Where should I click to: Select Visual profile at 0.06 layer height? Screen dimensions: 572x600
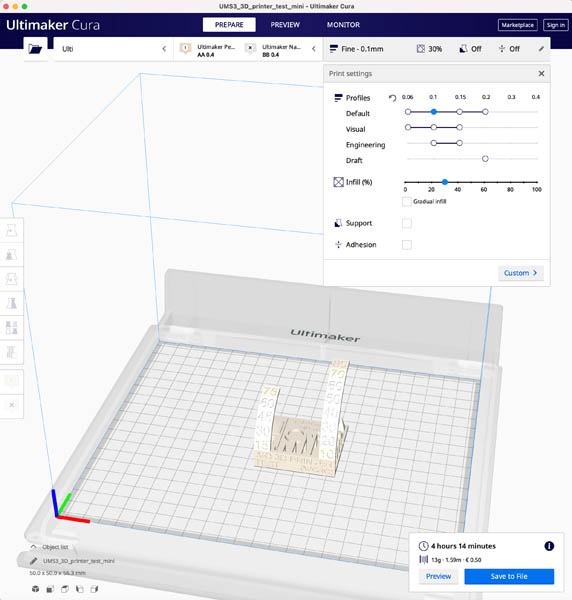pyautogui.click(x=408, y=127)
